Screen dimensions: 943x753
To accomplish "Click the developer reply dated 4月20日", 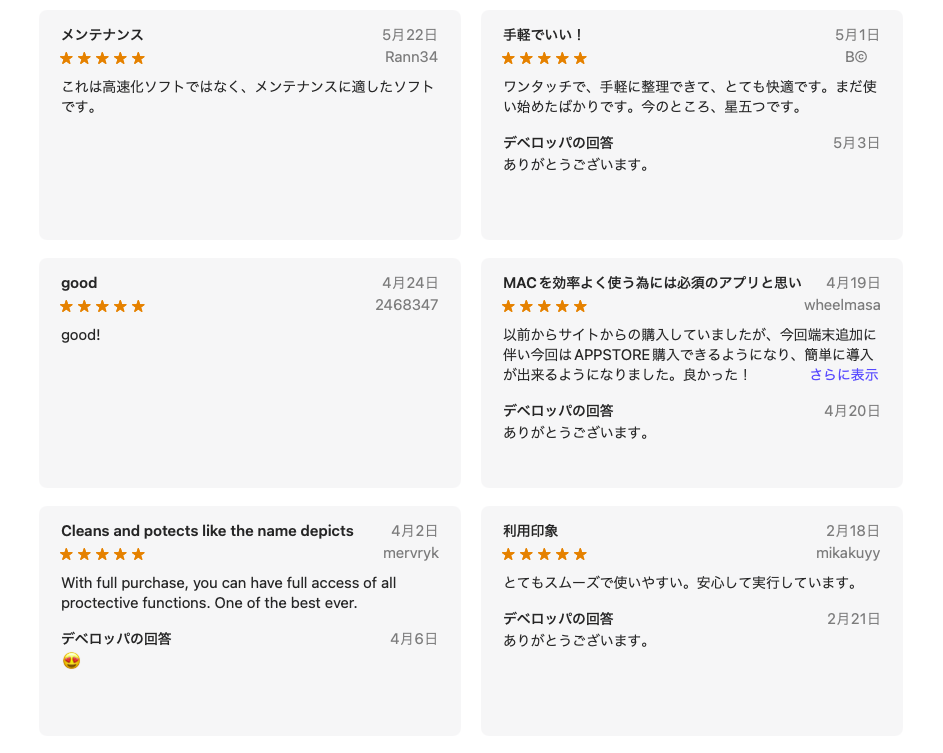I will [x=576, y=432].
